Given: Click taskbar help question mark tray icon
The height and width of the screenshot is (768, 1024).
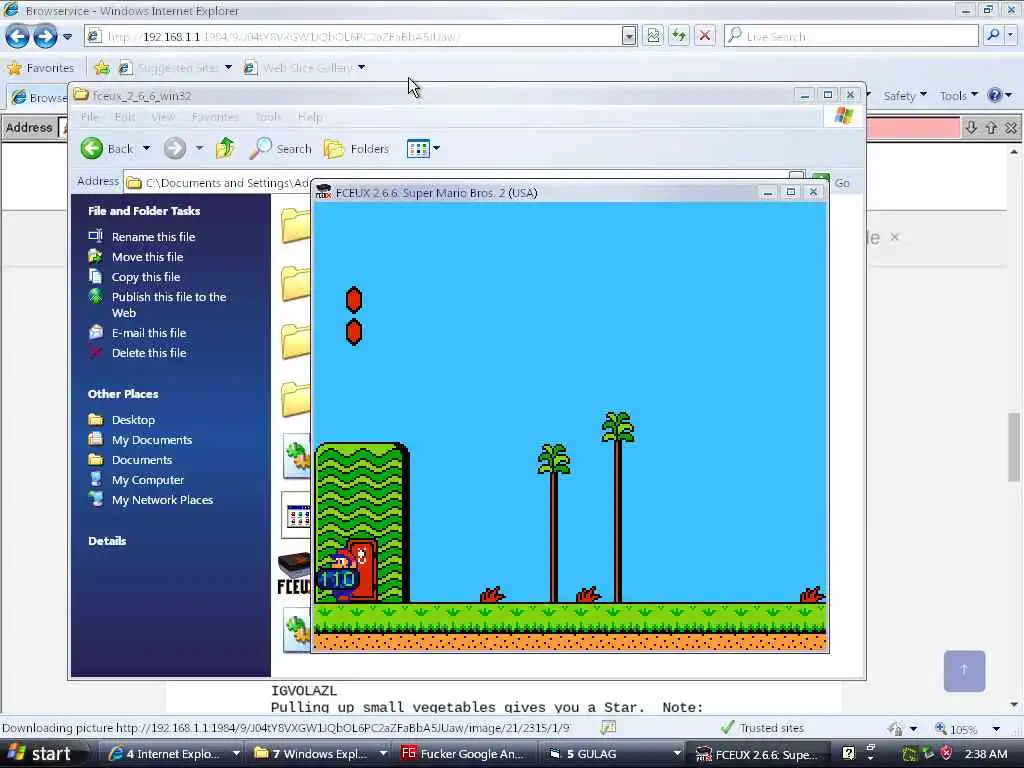Looking at the screenshot, I should click(848, 753).
